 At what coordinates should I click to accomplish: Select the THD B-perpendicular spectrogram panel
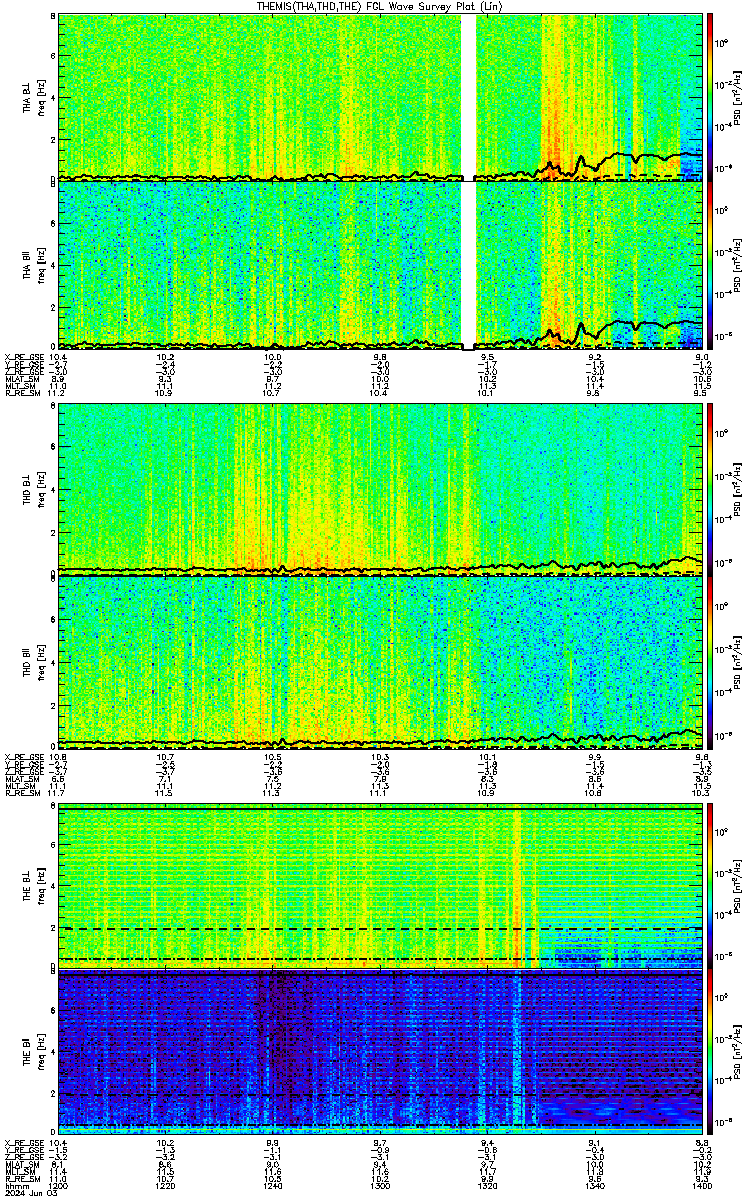[x=381, y=489]
